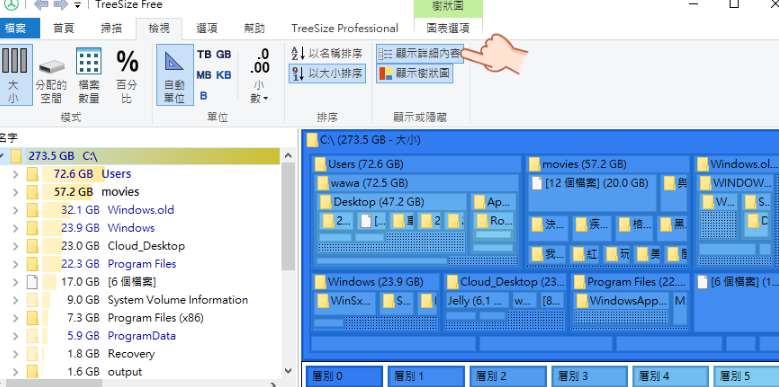This screenshot has height=387, width=779.
Task: Set size unit to KB
Action: click(224, 75)
